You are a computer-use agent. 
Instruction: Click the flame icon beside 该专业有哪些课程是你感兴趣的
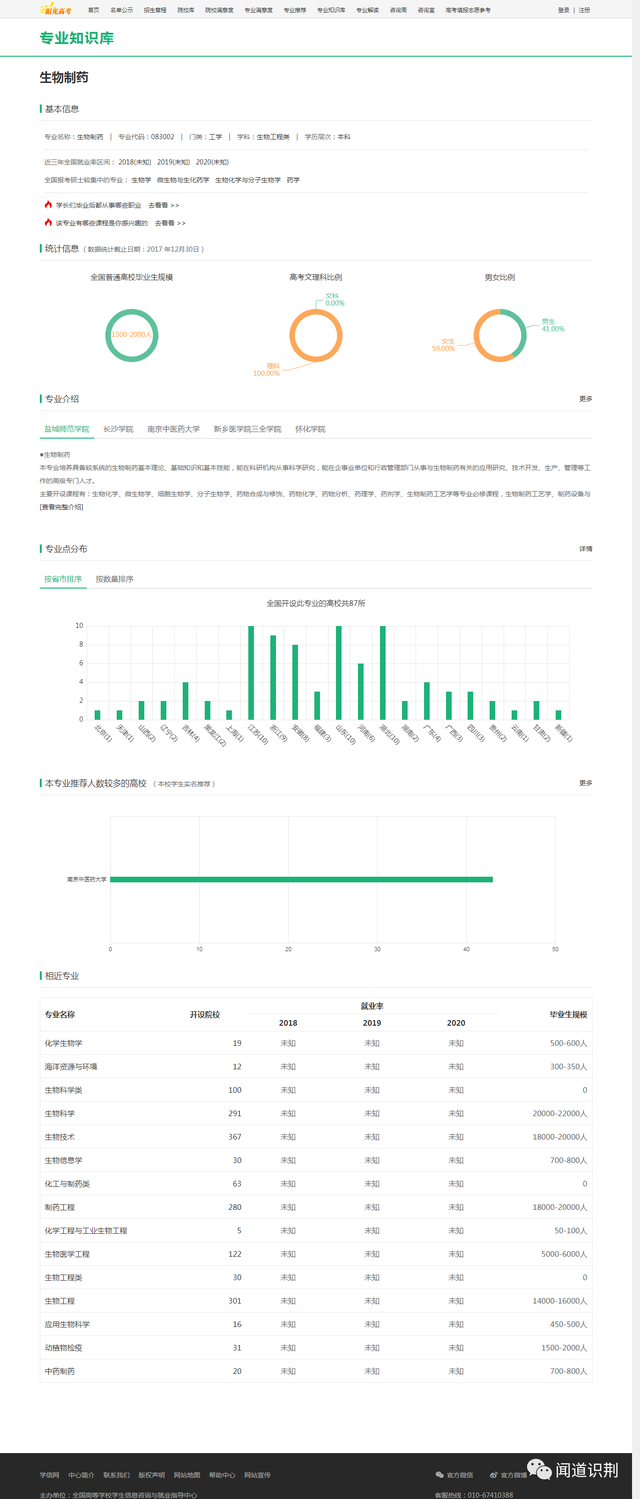click(x=47, y=223)
